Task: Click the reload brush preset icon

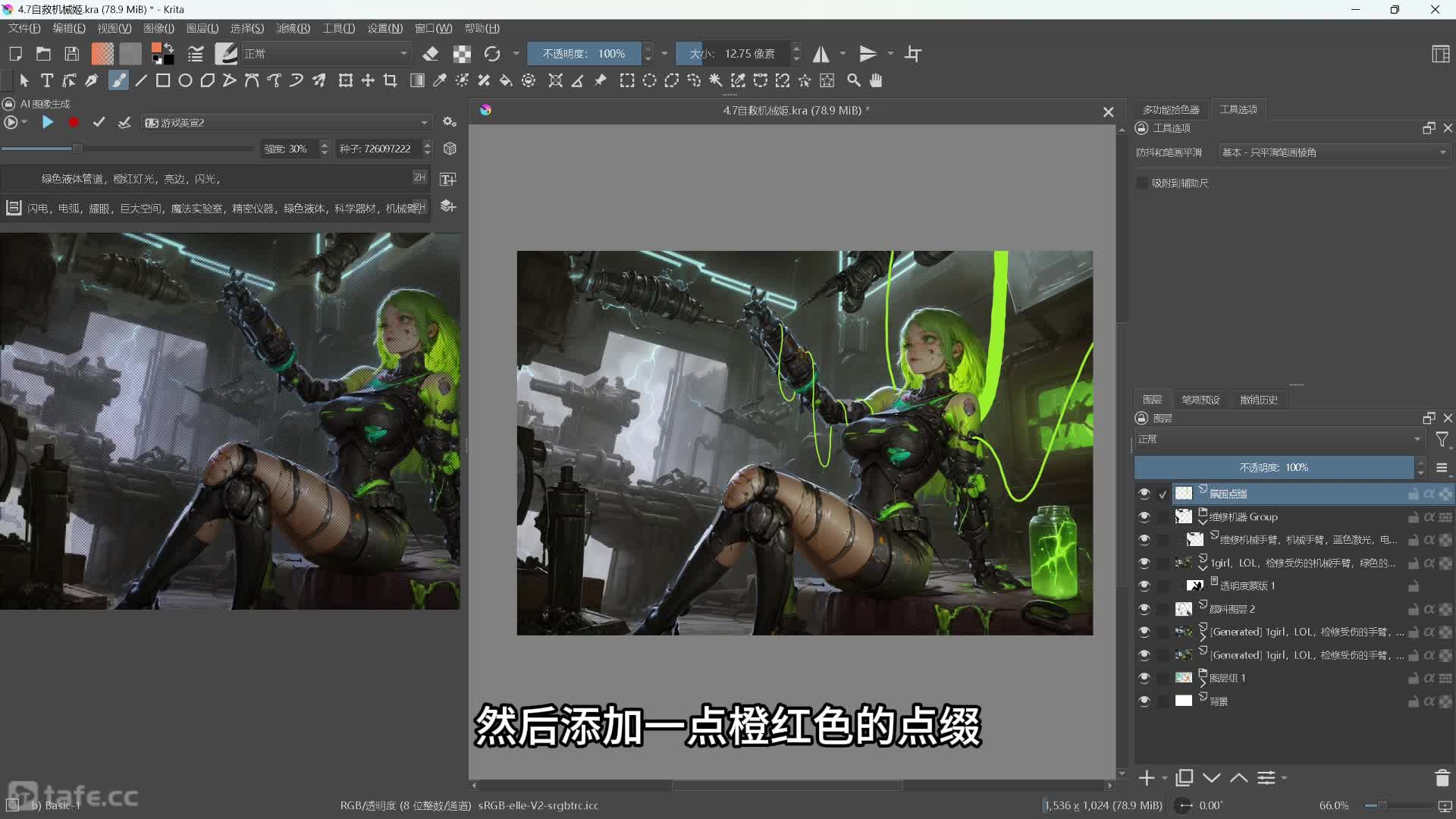Action: click(x=492, y=54)
